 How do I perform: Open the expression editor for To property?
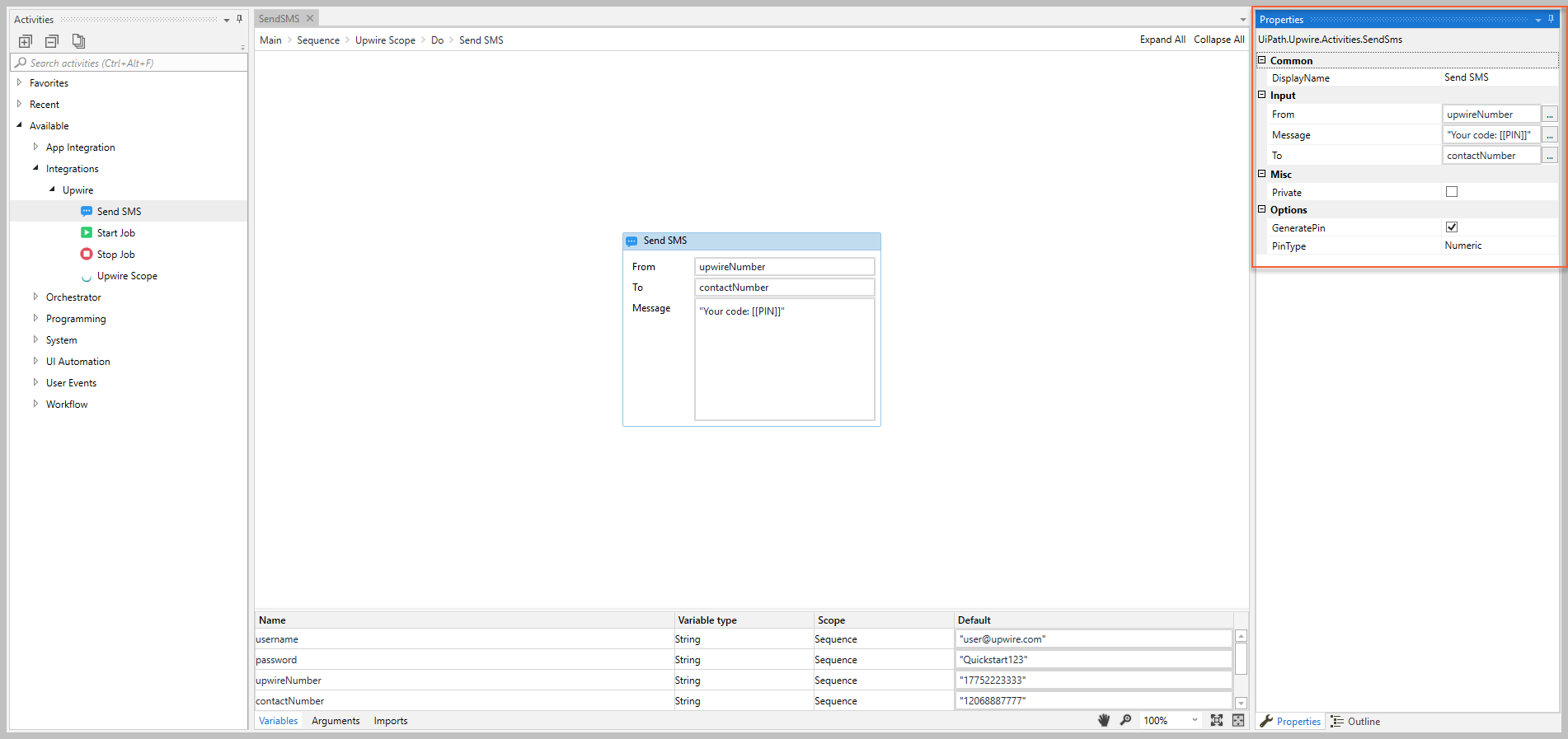pos(1550,155)
